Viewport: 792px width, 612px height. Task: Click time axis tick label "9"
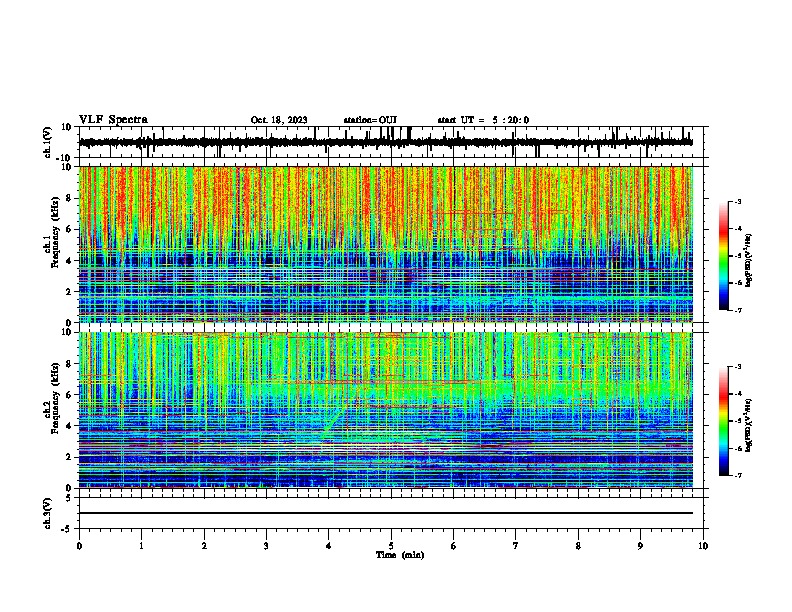pyautogui.click(x=640, y=546)
